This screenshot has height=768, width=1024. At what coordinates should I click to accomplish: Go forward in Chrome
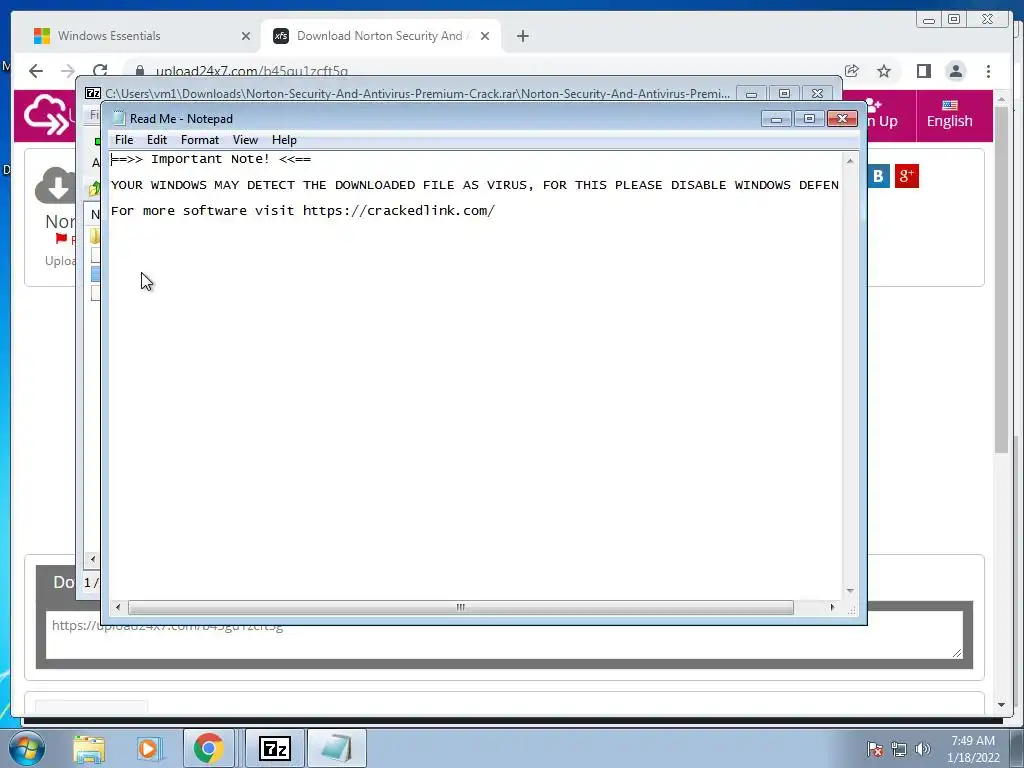click(x=67, y=71)
